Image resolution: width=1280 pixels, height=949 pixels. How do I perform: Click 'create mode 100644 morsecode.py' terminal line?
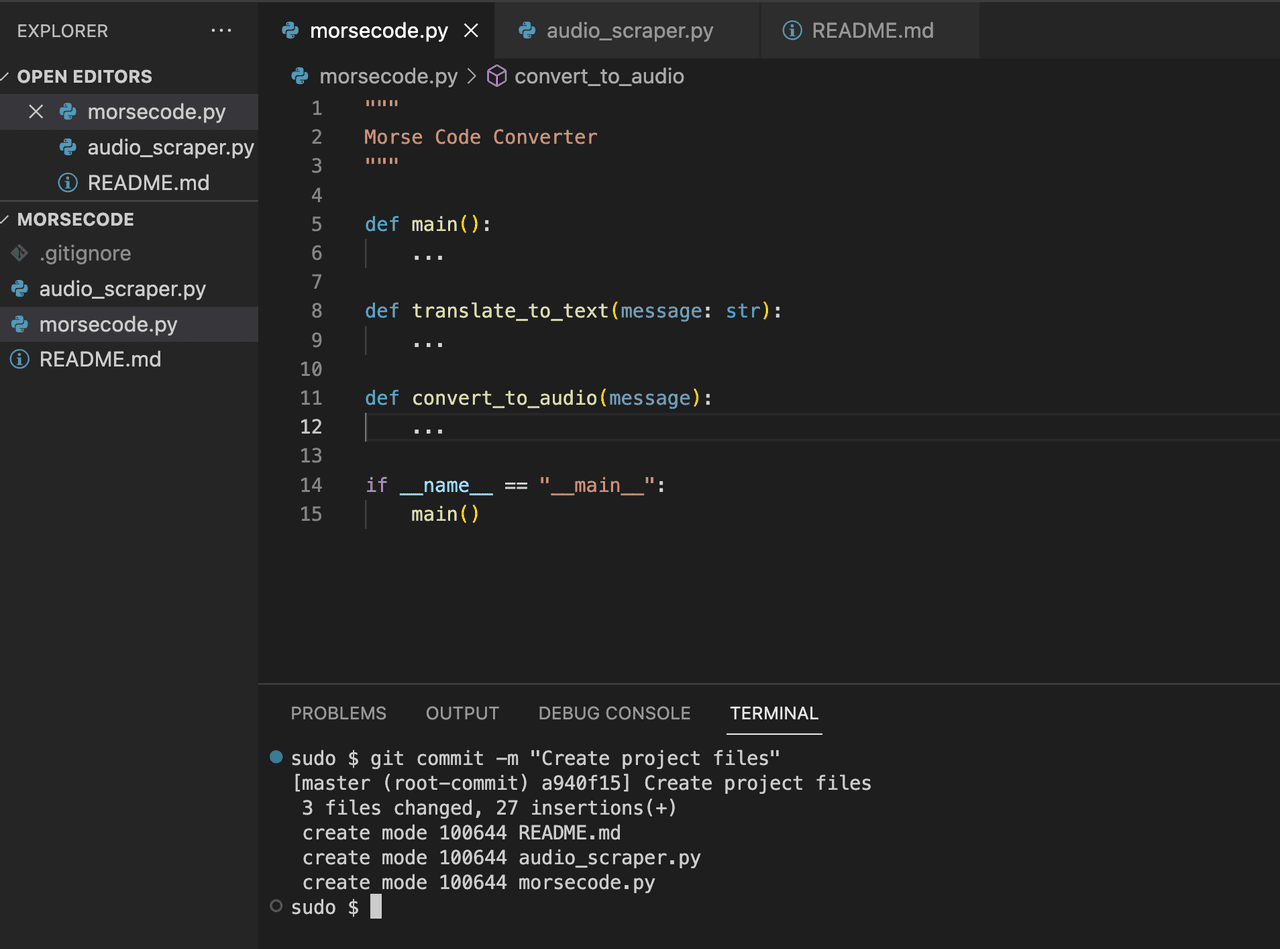coord(478,883)
